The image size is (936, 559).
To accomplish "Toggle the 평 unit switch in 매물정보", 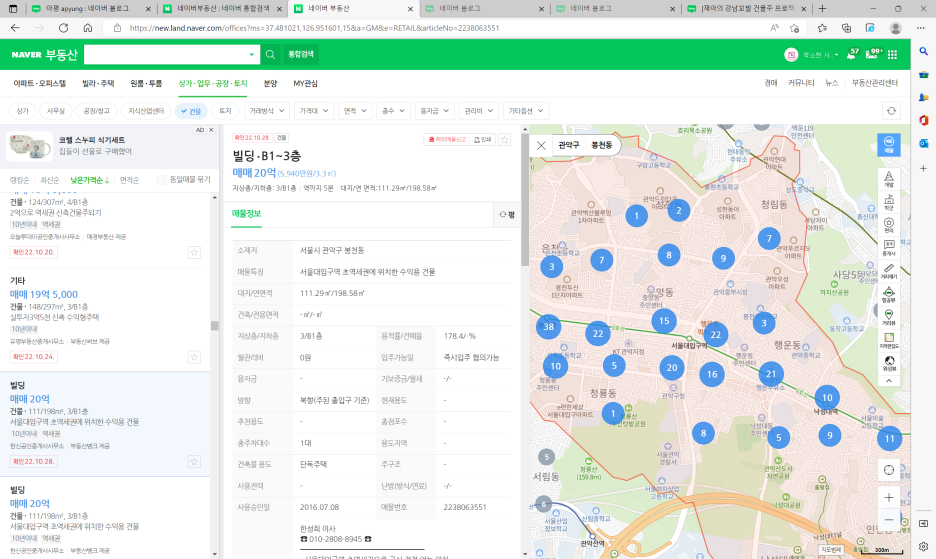I will tap(507, 214).
